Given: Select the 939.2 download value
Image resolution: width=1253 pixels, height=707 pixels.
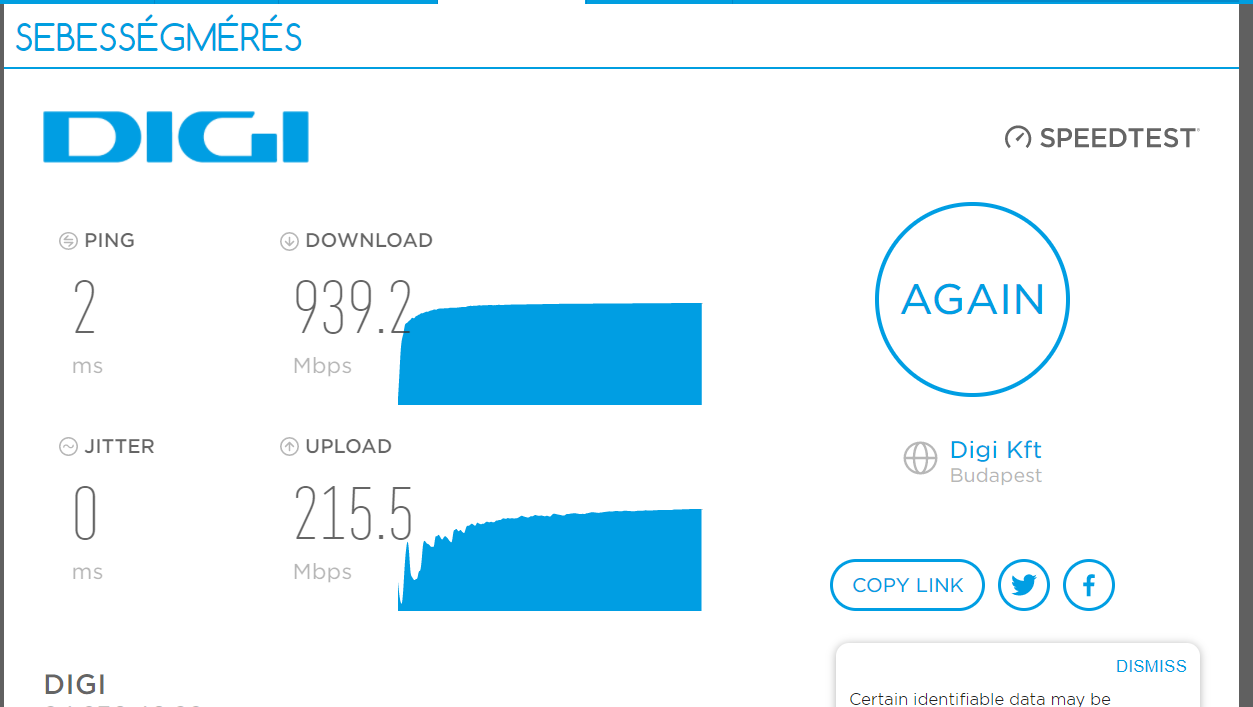Looking at the screenshot, I should [x=353, y=308].
